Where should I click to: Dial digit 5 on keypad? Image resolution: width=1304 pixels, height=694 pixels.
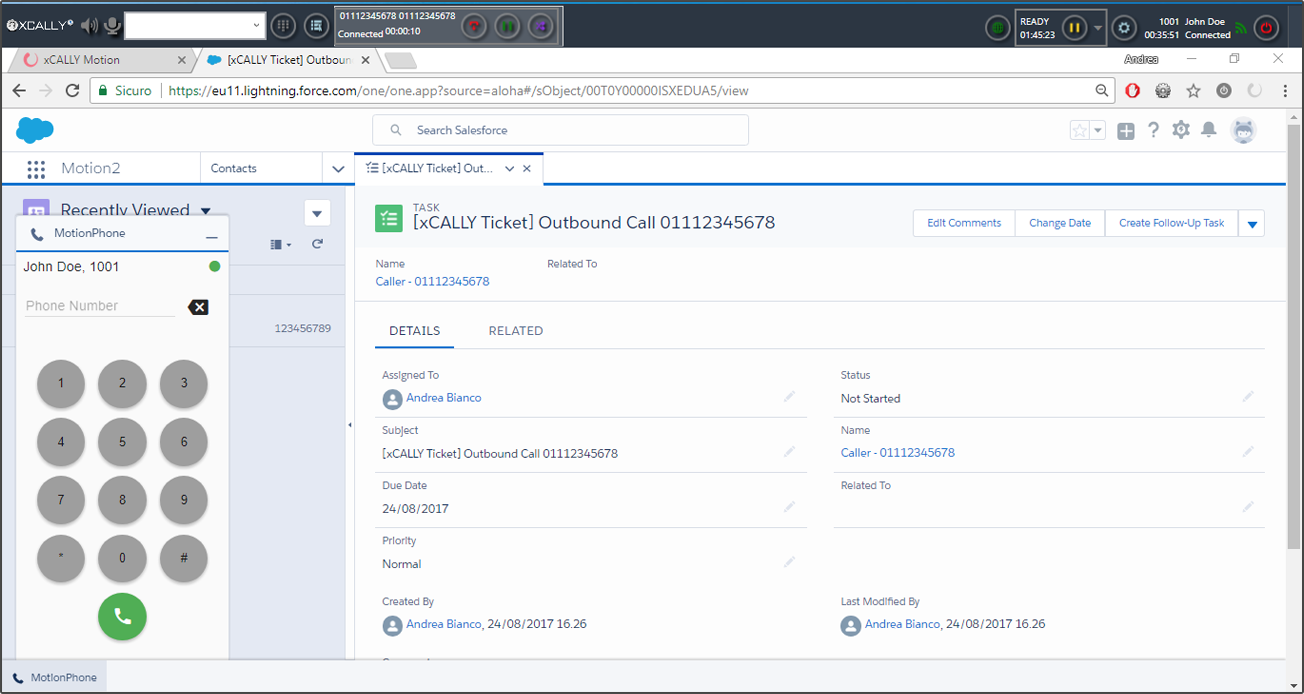[x=122, y=442]
